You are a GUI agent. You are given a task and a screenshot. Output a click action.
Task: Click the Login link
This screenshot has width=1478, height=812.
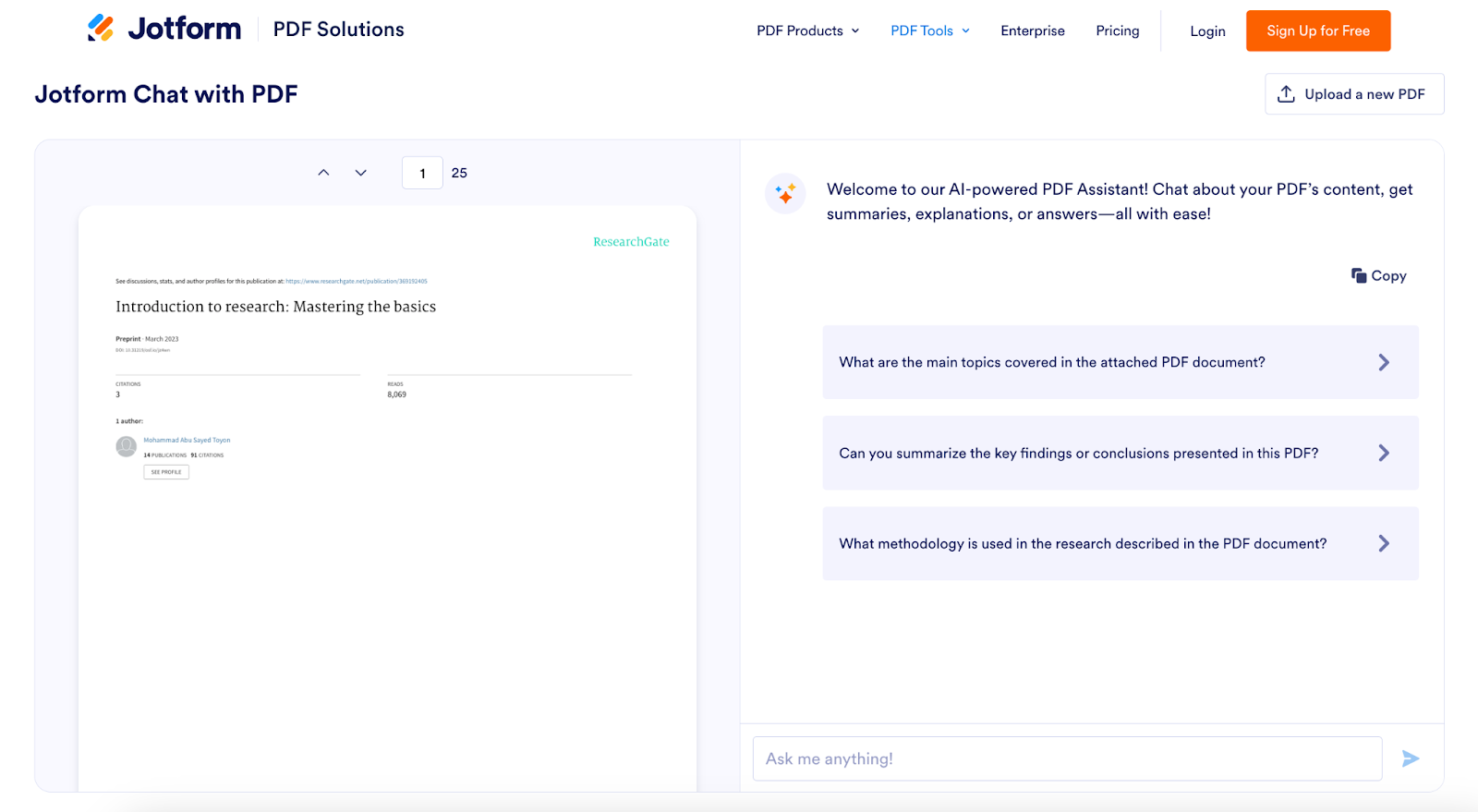coord(1207,31)
